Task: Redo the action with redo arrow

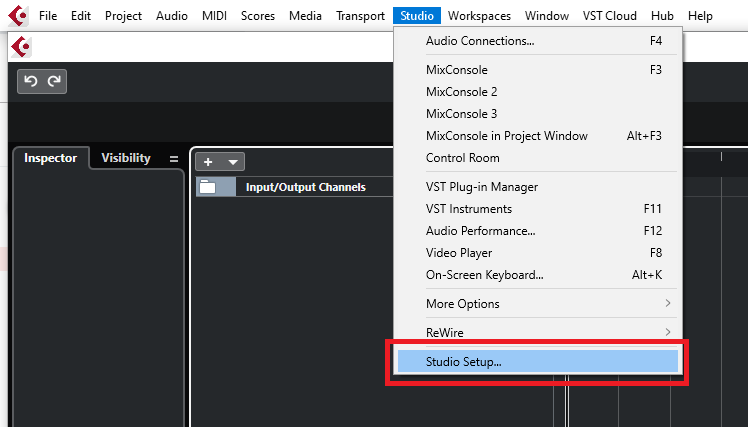Action: [x=54, y=82]
